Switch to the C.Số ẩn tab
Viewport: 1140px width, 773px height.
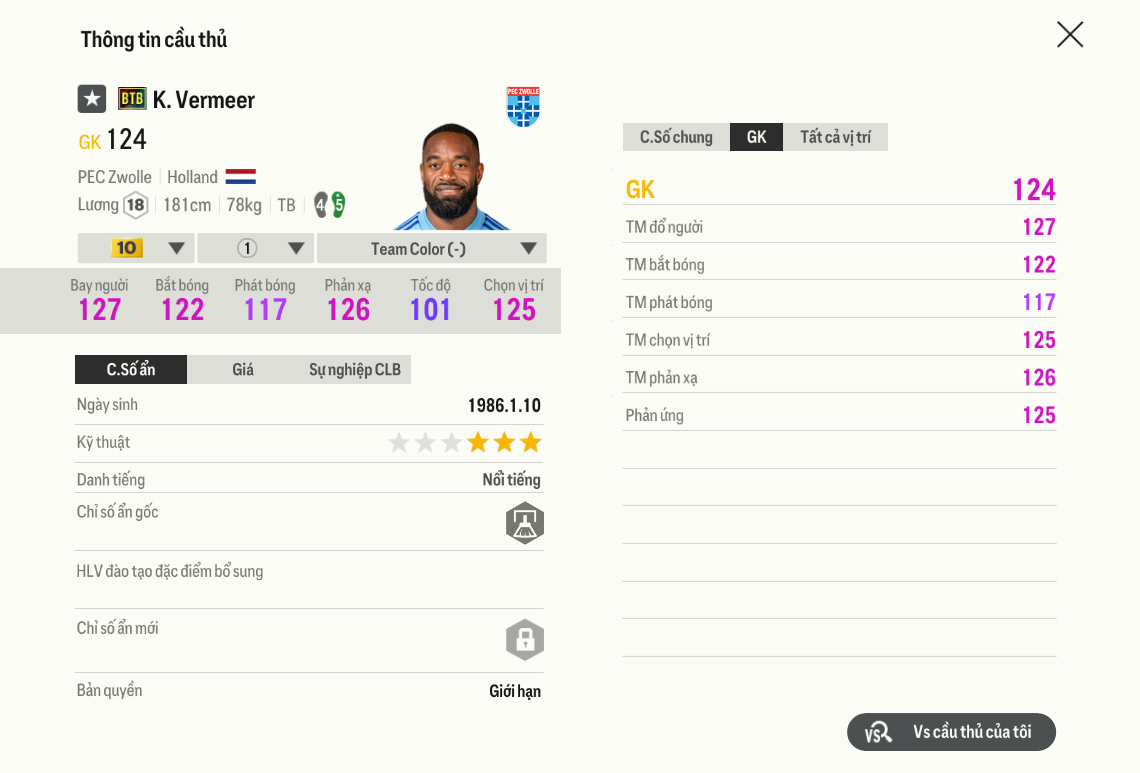click(131, 370)
